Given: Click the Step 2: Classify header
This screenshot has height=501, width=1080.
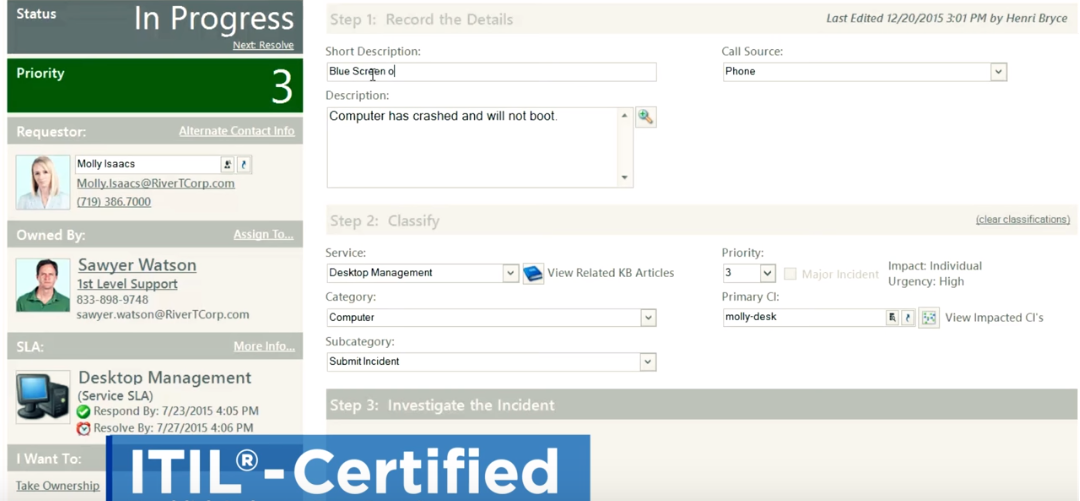Looking at the screenshot, I should pyautogui.click(x=701, y=221).
